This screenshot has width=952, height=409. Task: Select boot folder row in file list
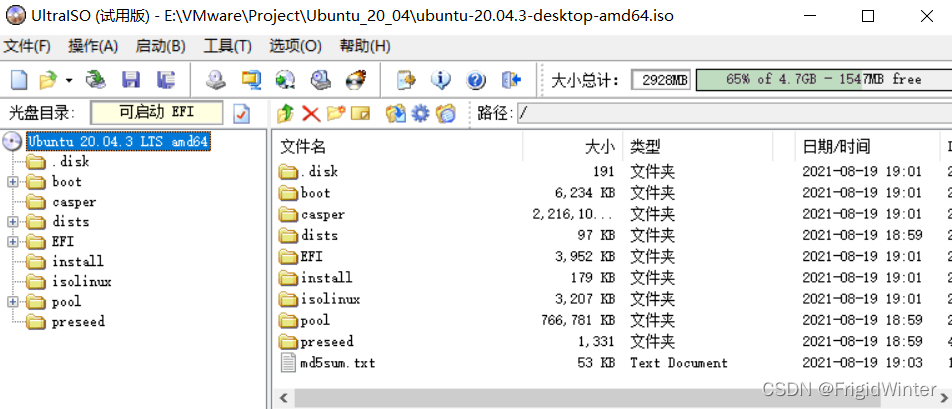[x=315, y=193]
